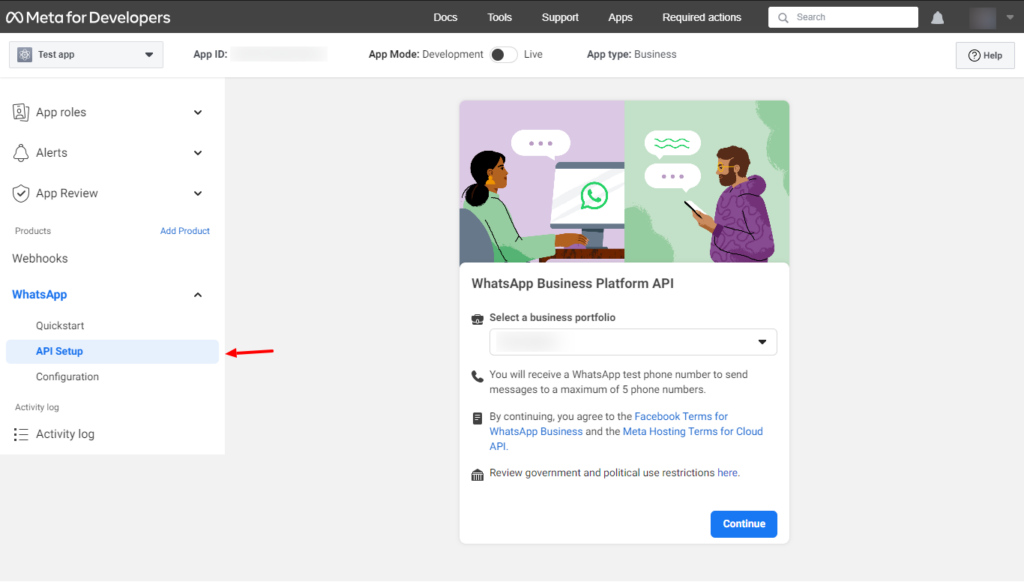This screenshot has width=1024, height=582.
Task: Click the Test app gear icon
Action: (x=25, y=55)
